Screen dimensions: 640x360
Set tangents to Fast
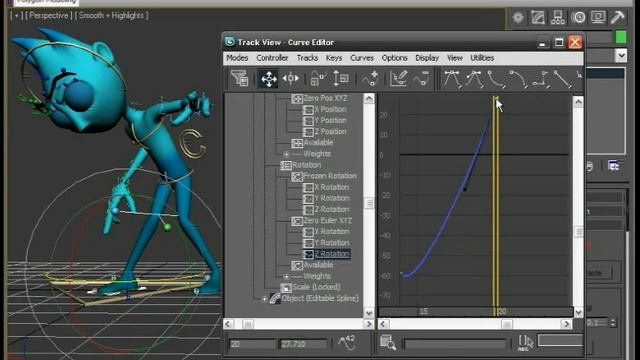[x=496, y=79]
